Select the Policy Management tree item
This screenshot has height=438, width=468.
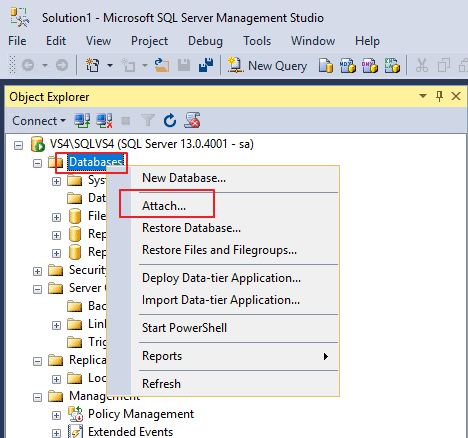click(x=141, y=414)
